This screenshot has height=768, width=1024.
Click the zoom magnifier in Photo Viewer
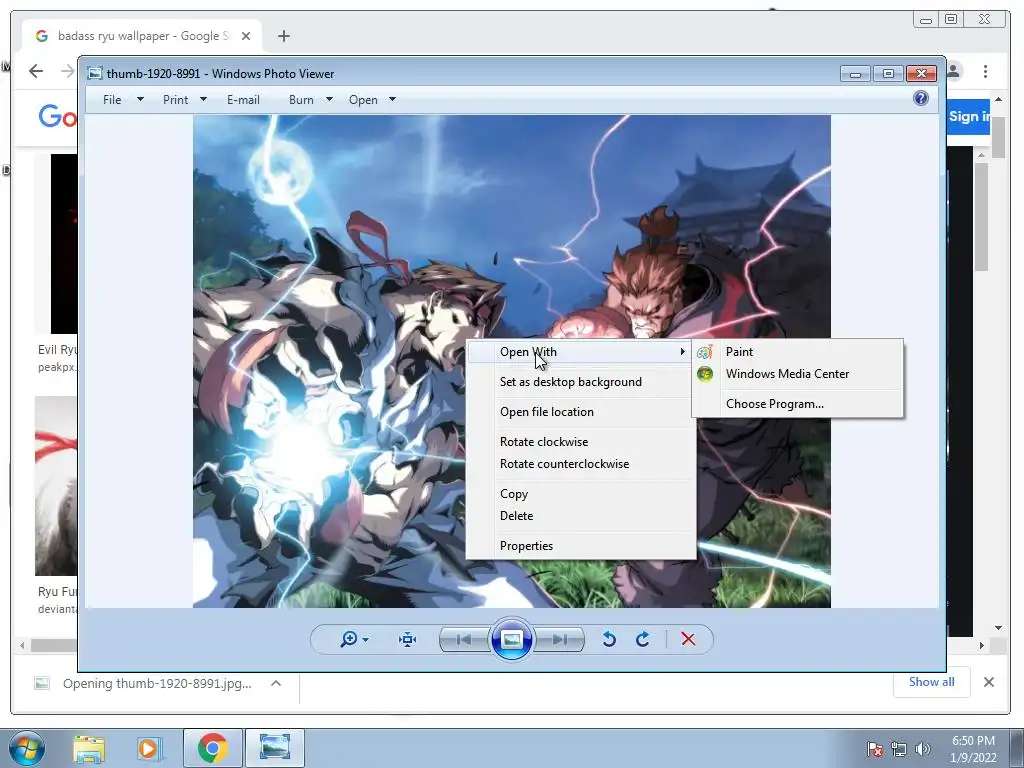[349, 639]
